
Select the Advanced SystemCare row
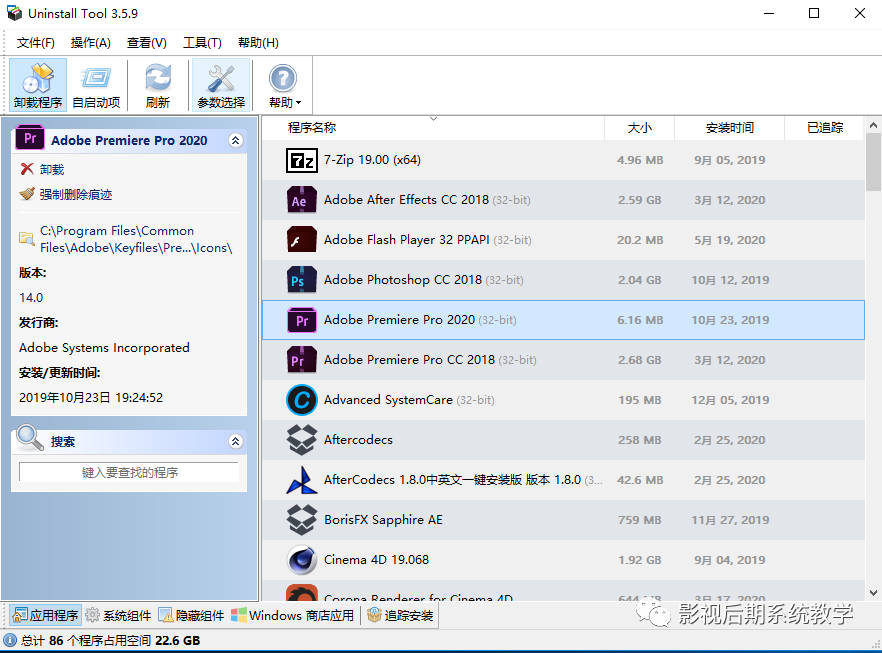tap(563, 400)
